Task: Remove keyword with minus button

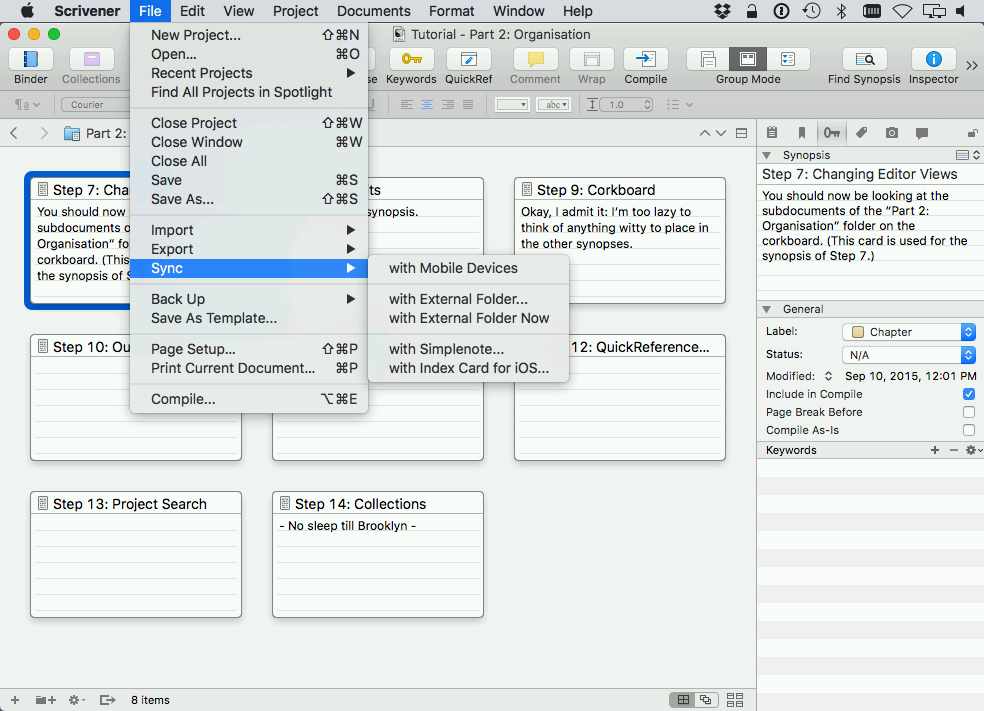Action: tap(954, 451)
